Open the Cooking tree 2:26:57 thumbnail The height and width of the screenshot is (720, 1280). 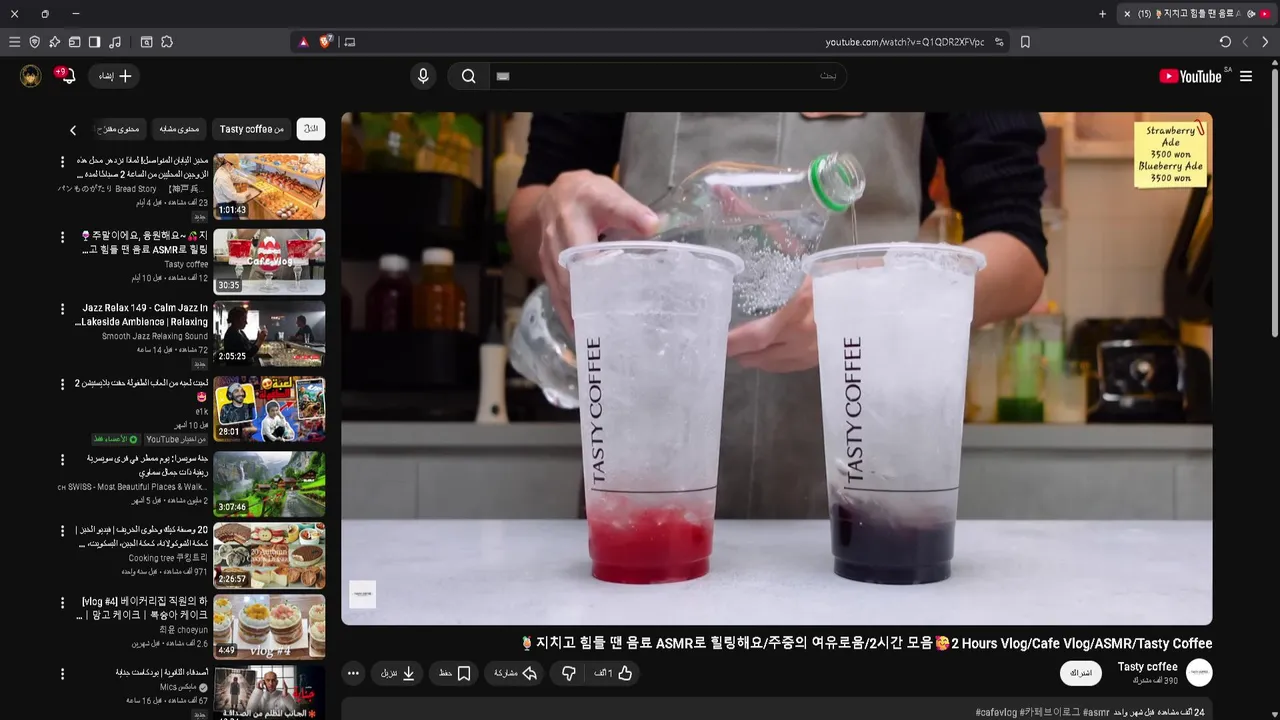point(269,555)
